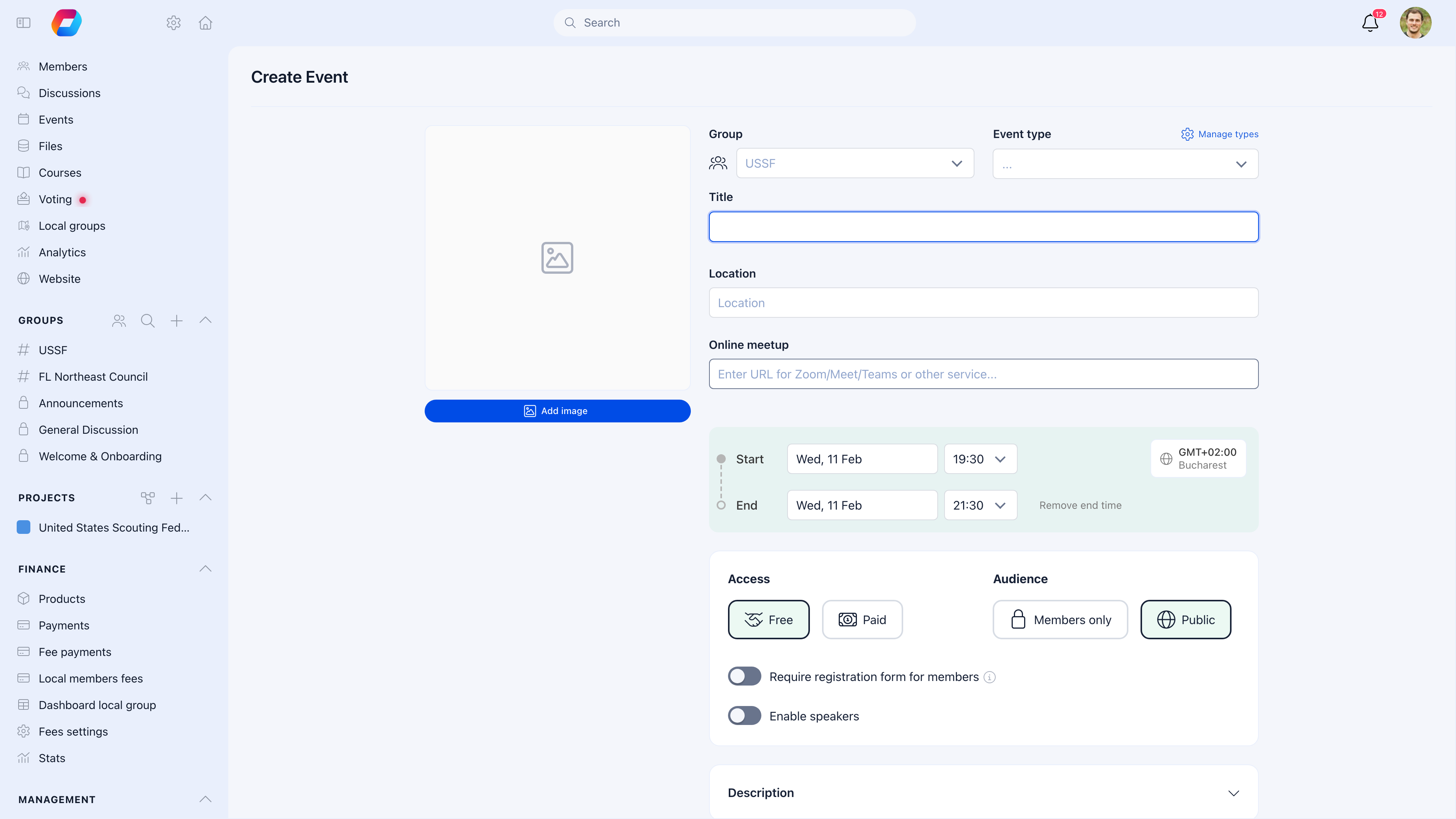Image resolution: width=1456 pixels, height=819 pixels.
Task: Enable Require registration form for members
Action: tap(744, 676)
